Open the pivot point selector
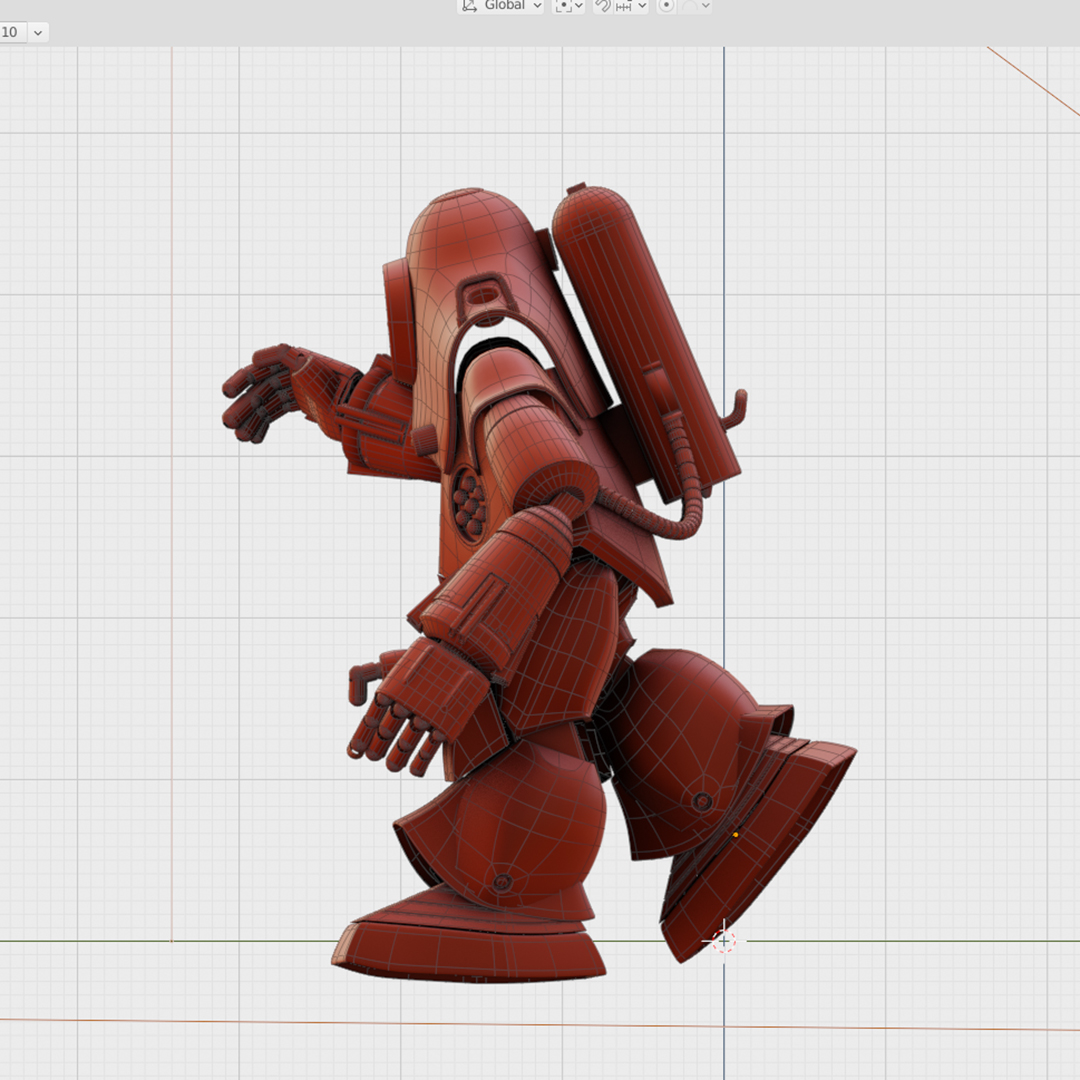 pos(569,6)
